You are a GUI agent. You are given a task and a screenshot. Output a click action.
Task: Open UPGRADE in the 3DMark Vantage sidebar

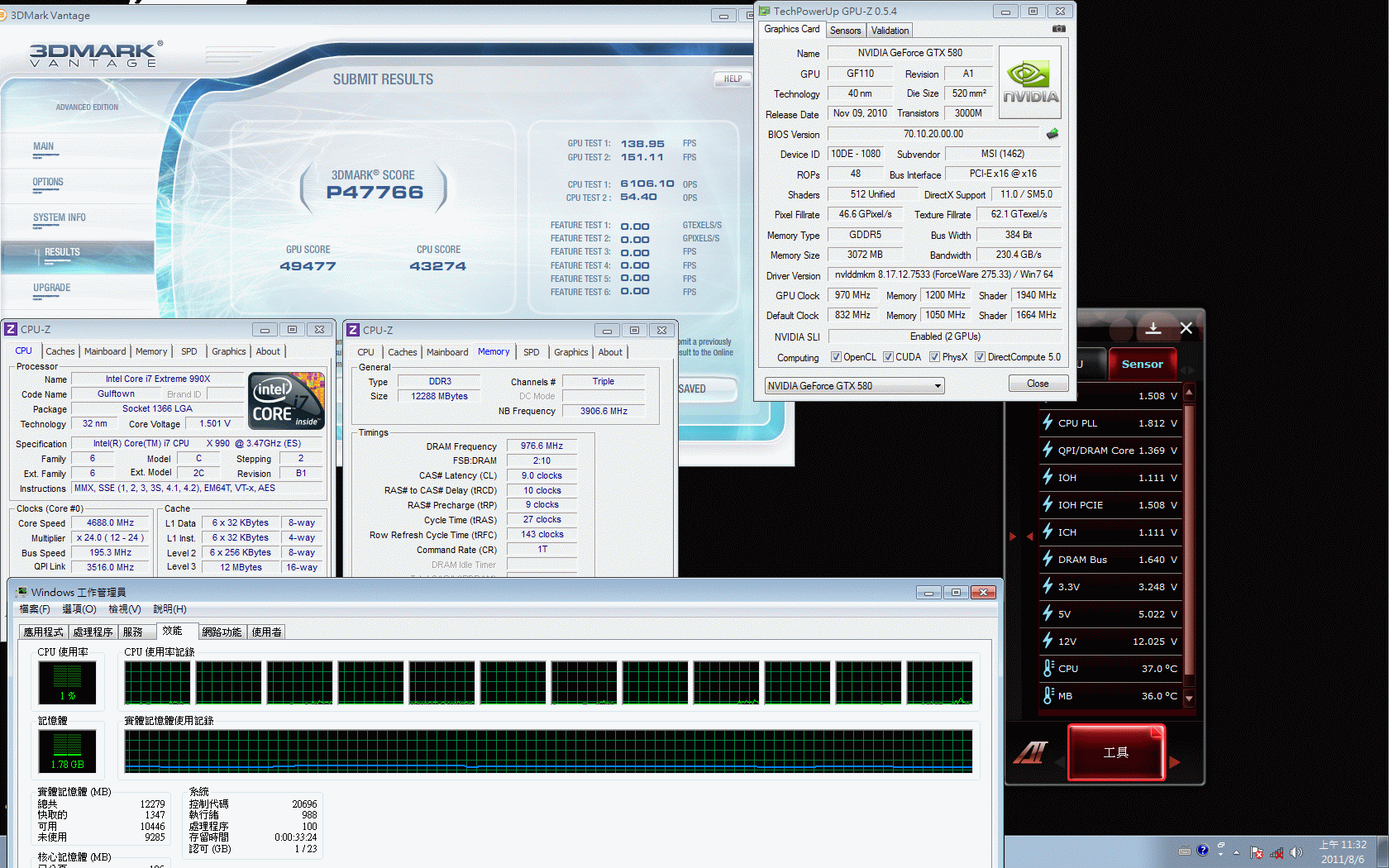(51, 288)
